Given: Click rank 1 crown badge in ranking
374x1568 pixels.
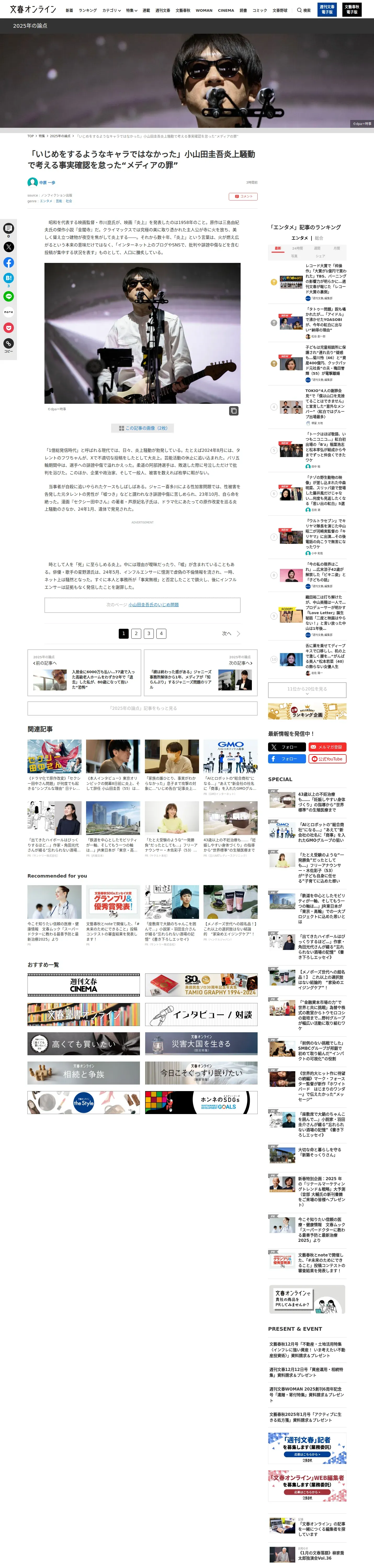Looking at the screenshot, I should point(274,282).
